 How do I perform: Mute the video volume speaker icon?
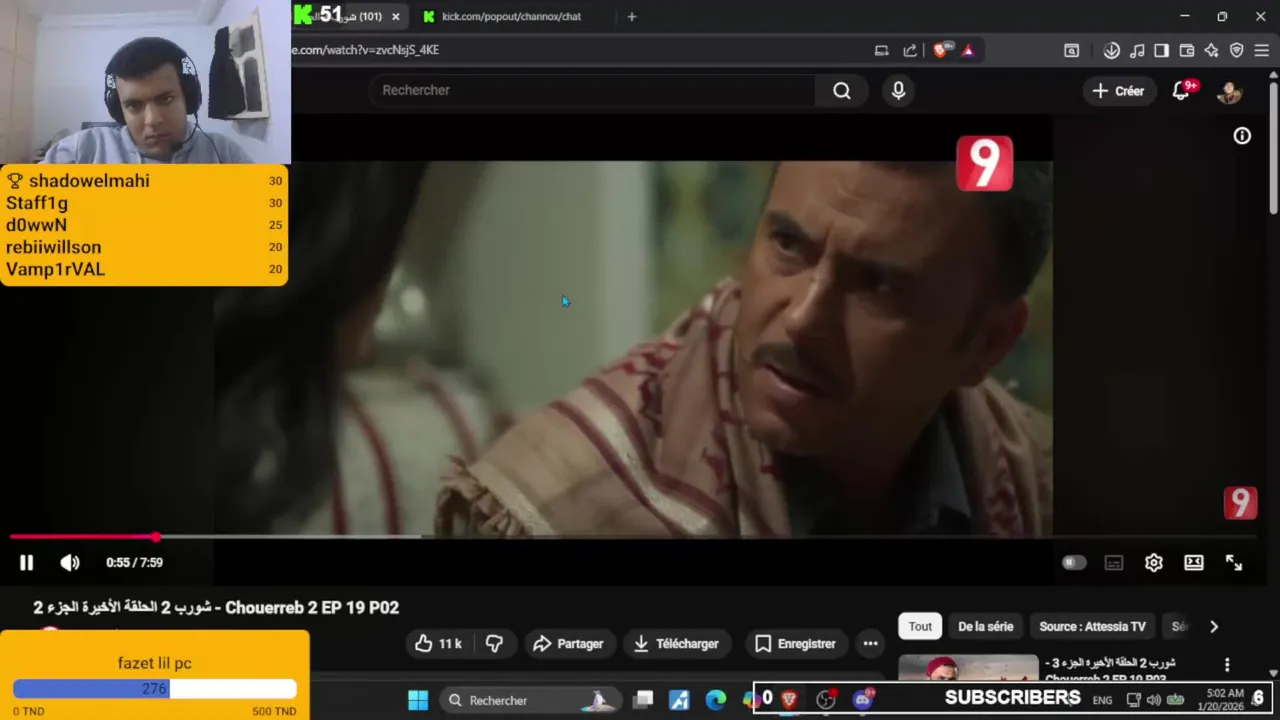pos(70,563)
